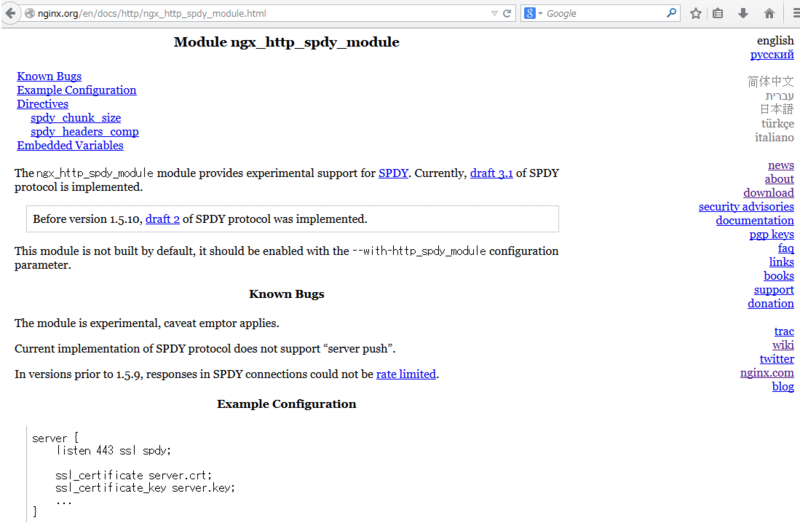Image resolution: width=800 pixels, height=523 pixels.
Task: Follow the rate limited link
Action: tap(406, 374)
